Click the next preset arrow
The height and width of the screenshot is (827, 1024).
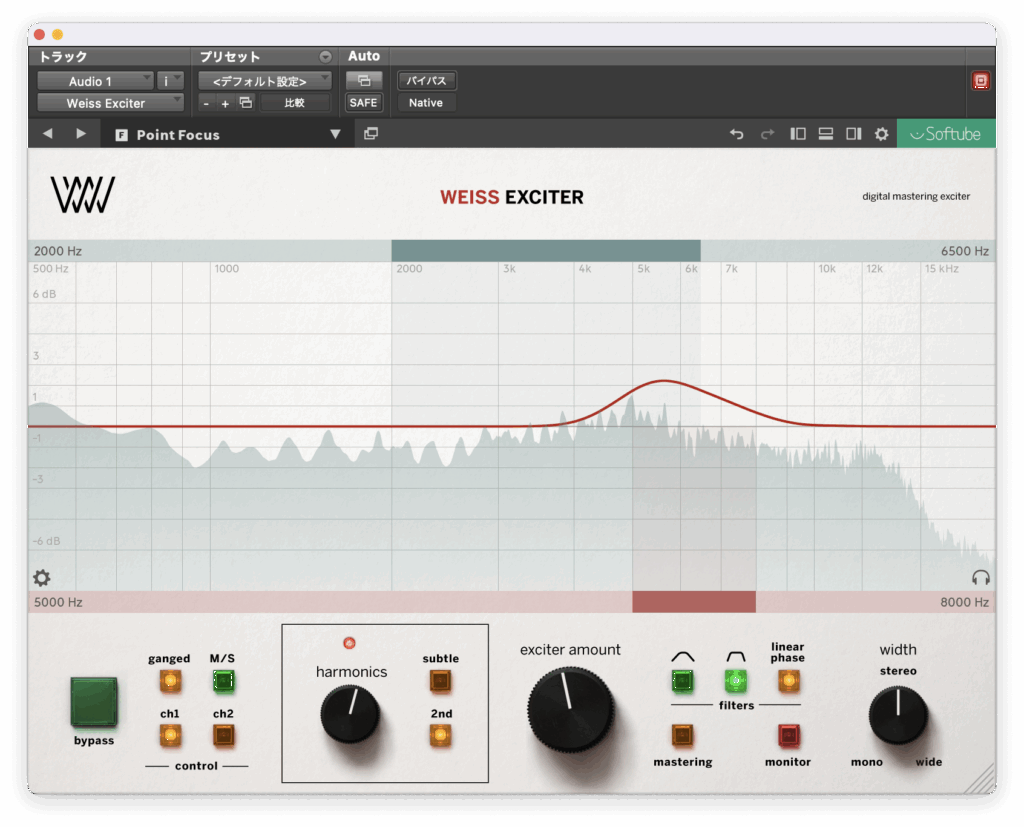tap(81, 134)
